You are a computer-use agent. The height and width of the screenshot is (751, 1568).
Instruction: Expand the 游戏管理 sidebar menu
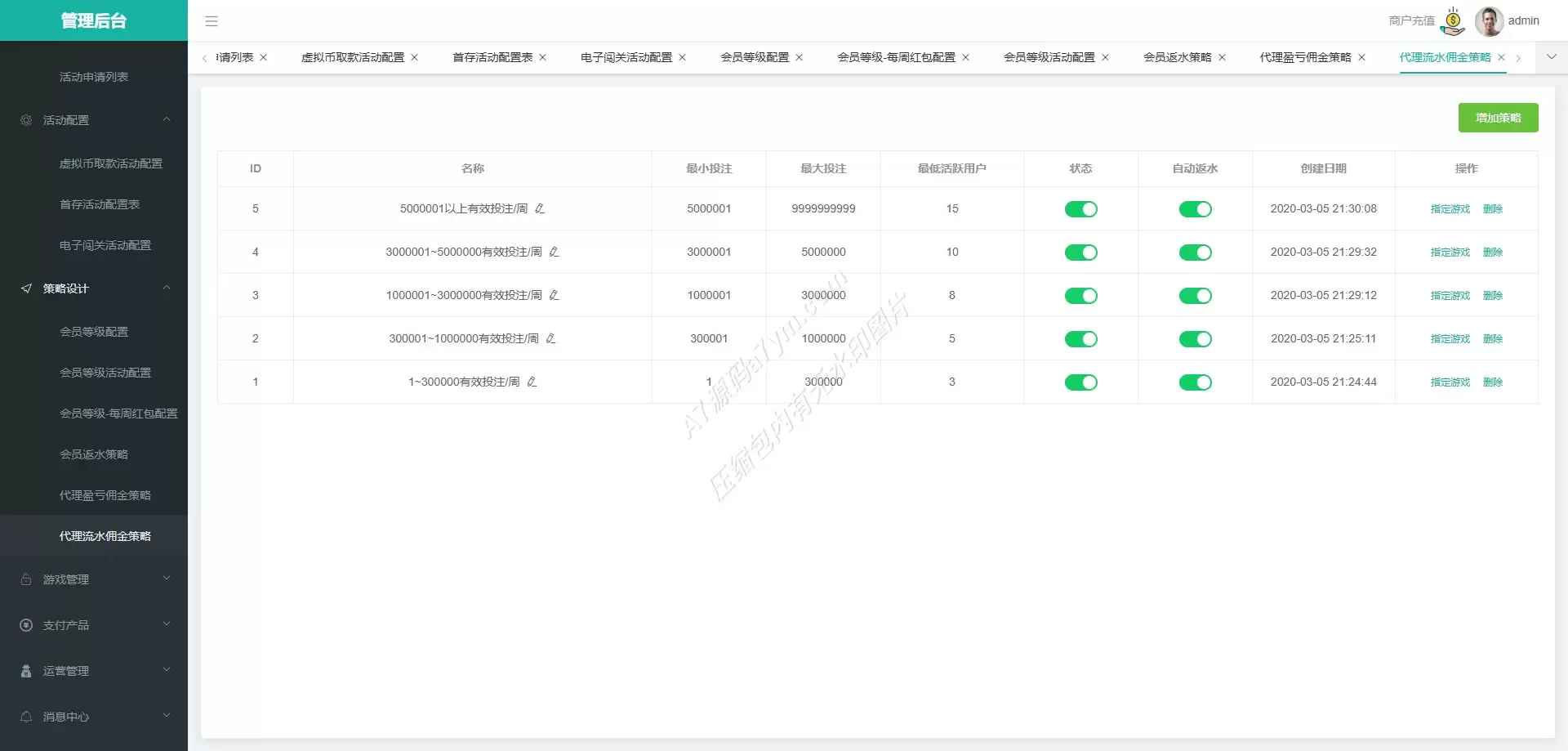point(94,579)
